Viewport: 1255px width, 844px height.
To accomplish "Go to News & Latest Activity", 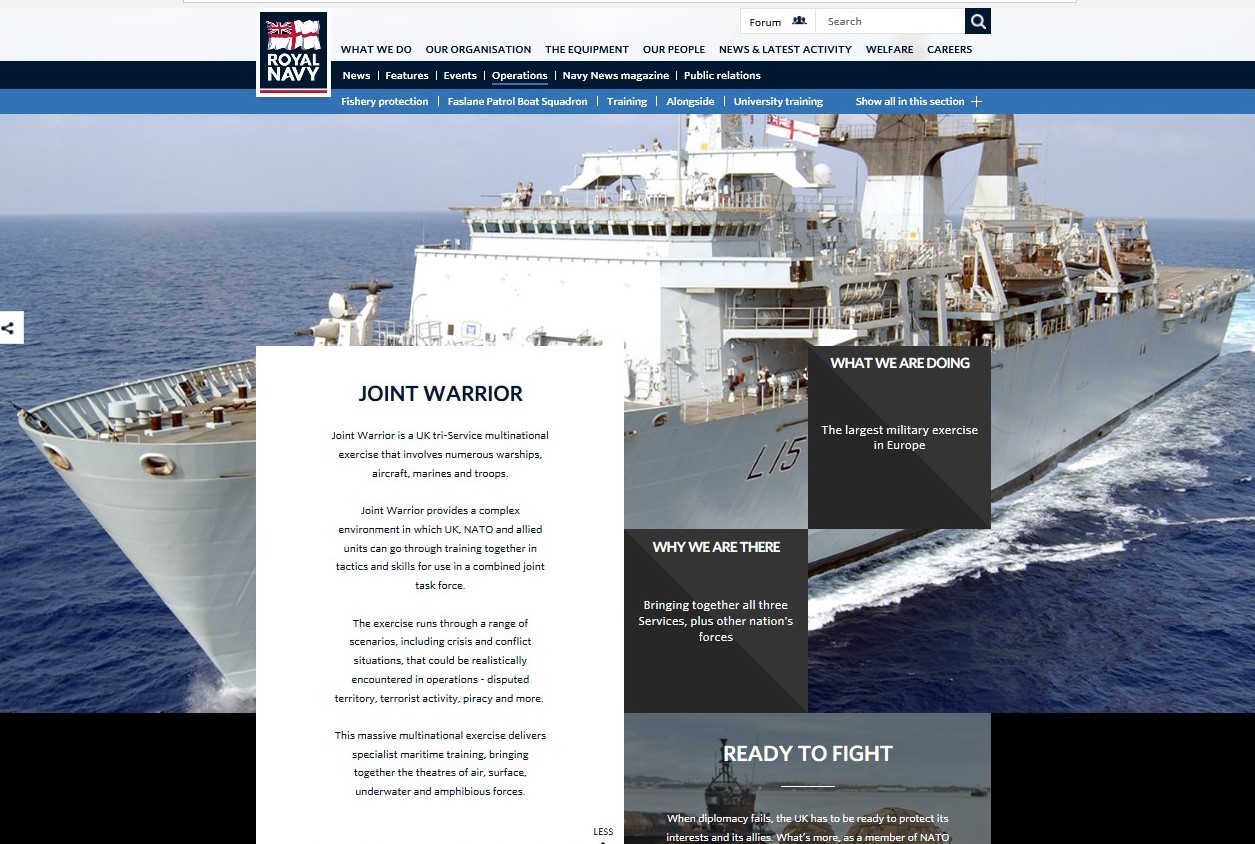I will point(785,49).
